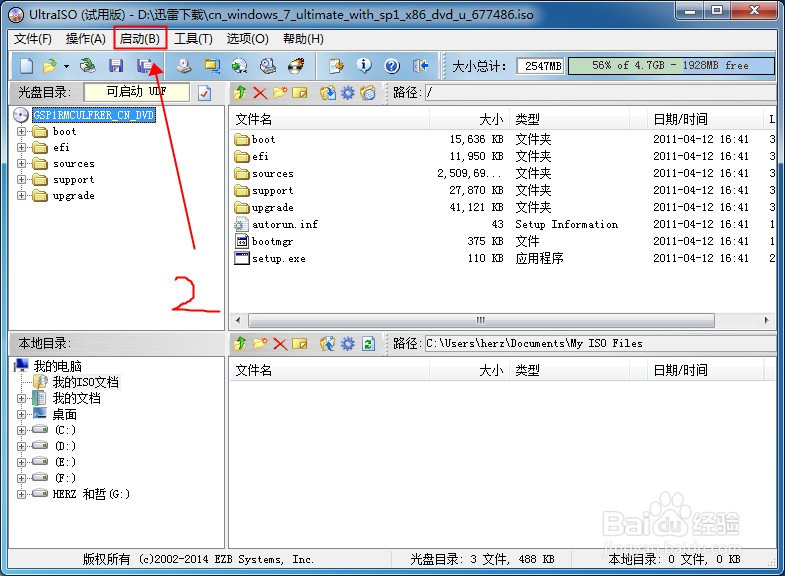
Task: Open the dropdown arrow beside Open icon
Action: pos(66,66)
